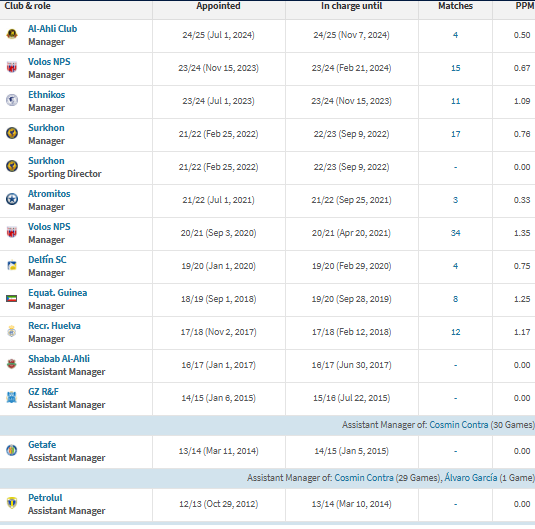Click the Appointed column header

click(218, 6)
